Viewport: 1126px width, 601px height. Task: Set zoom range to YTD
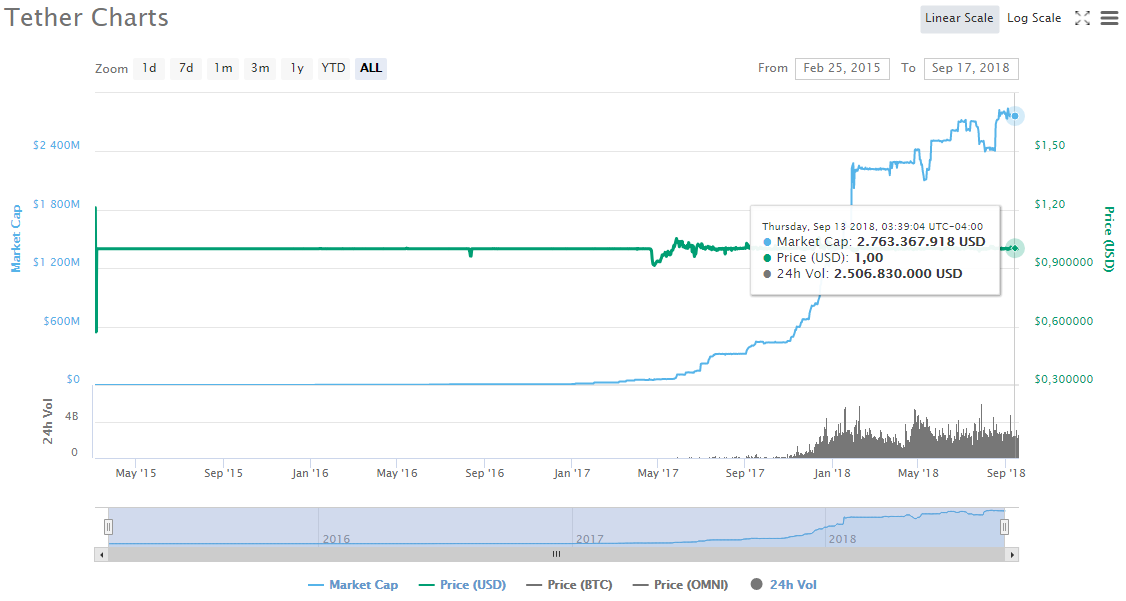333,68
